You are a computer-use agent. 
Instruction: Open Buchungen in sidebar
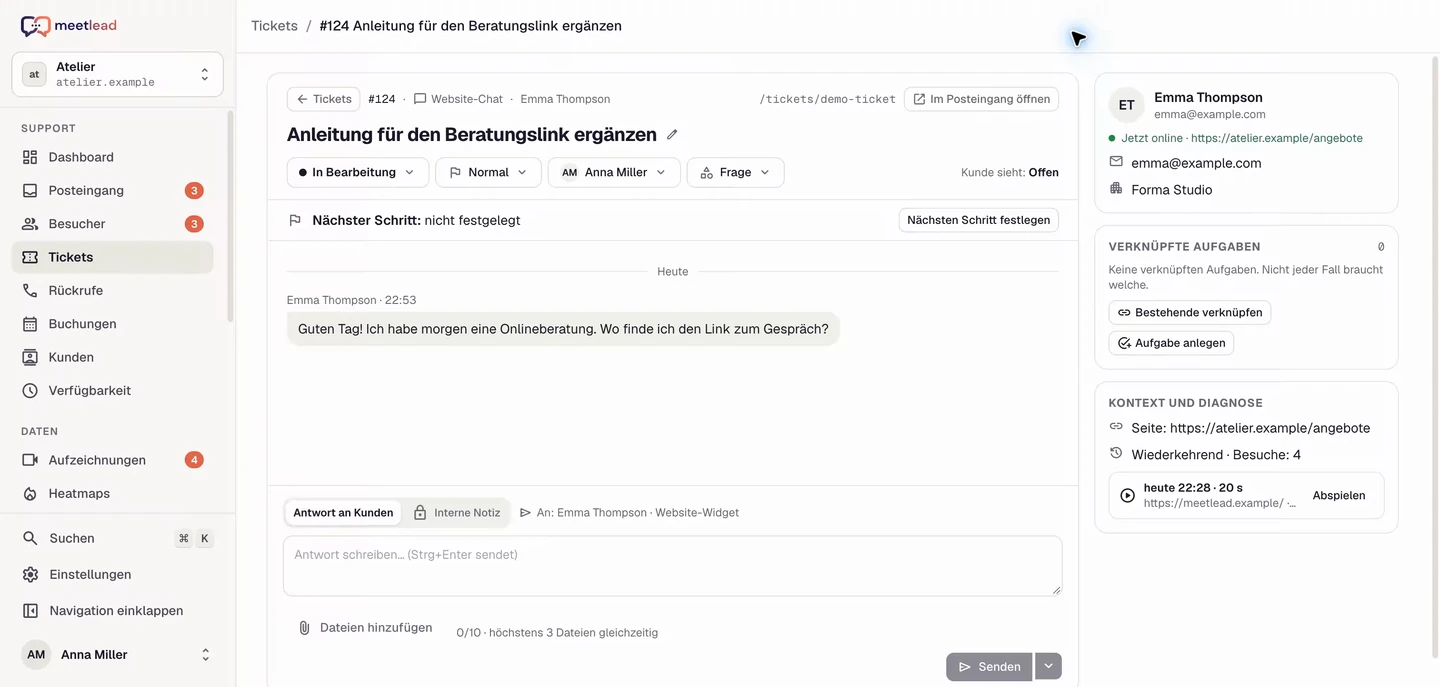tap(113, 324)
